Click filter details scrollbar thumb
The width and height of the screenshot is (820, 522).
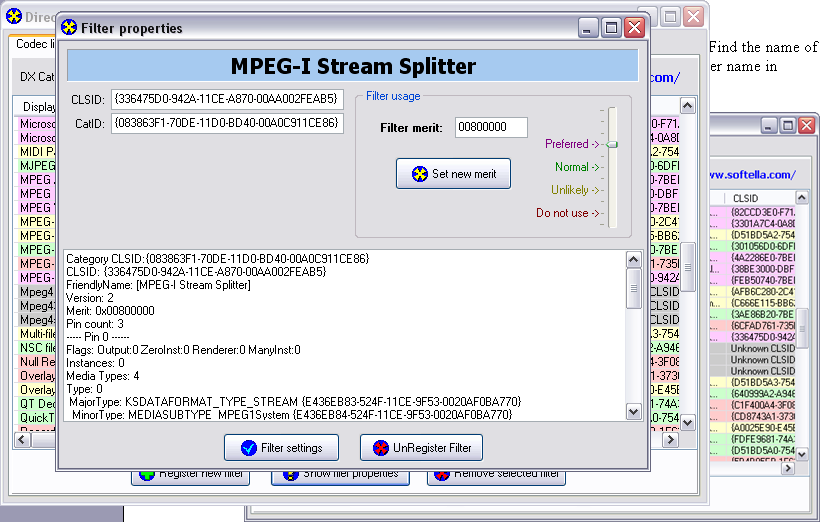coord(633,288)
